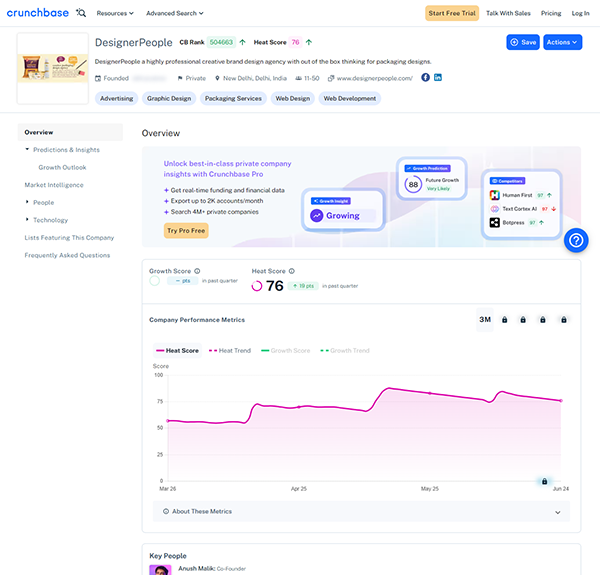The width and height of the screenshot is (600, 575).
Task: Expand the Technology sidebar section
Action: (27, 220)
